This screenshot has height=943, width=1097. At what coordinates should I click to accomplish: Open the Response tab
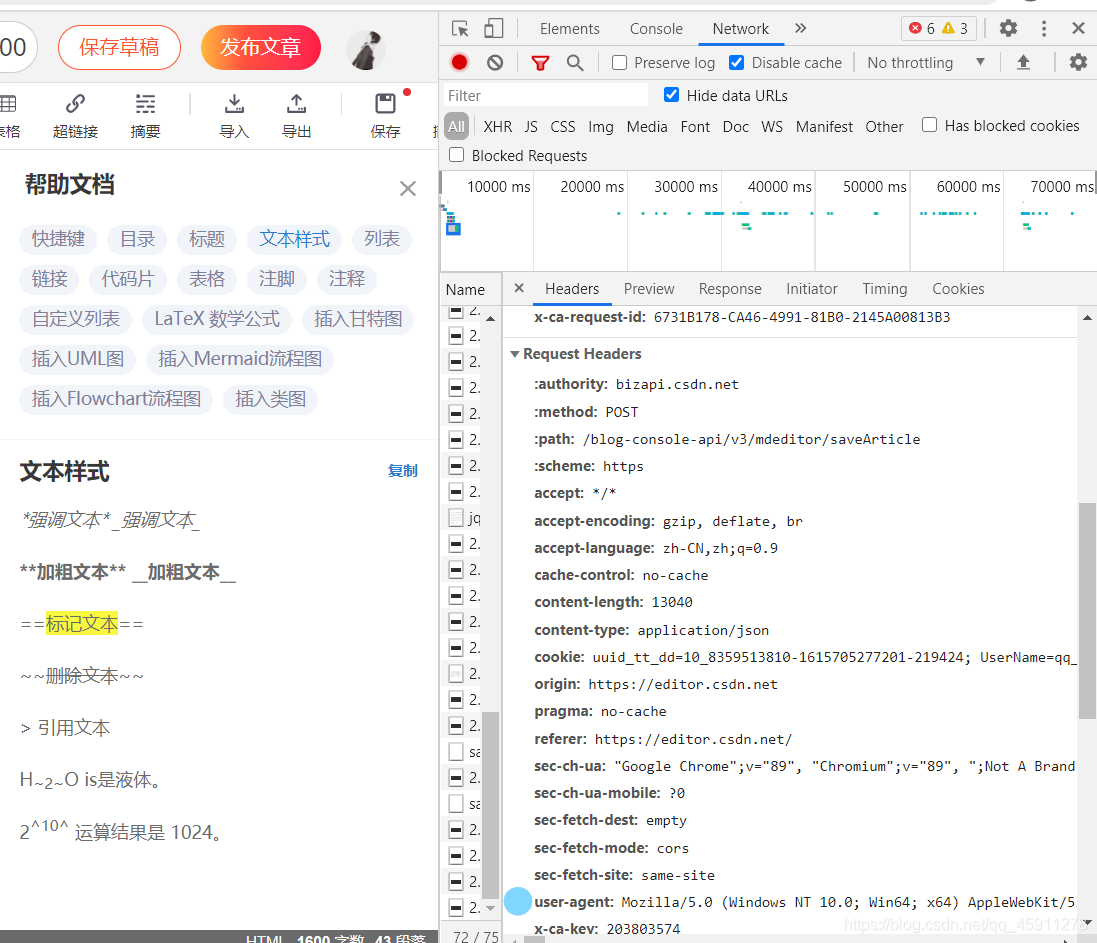point(730,289)
